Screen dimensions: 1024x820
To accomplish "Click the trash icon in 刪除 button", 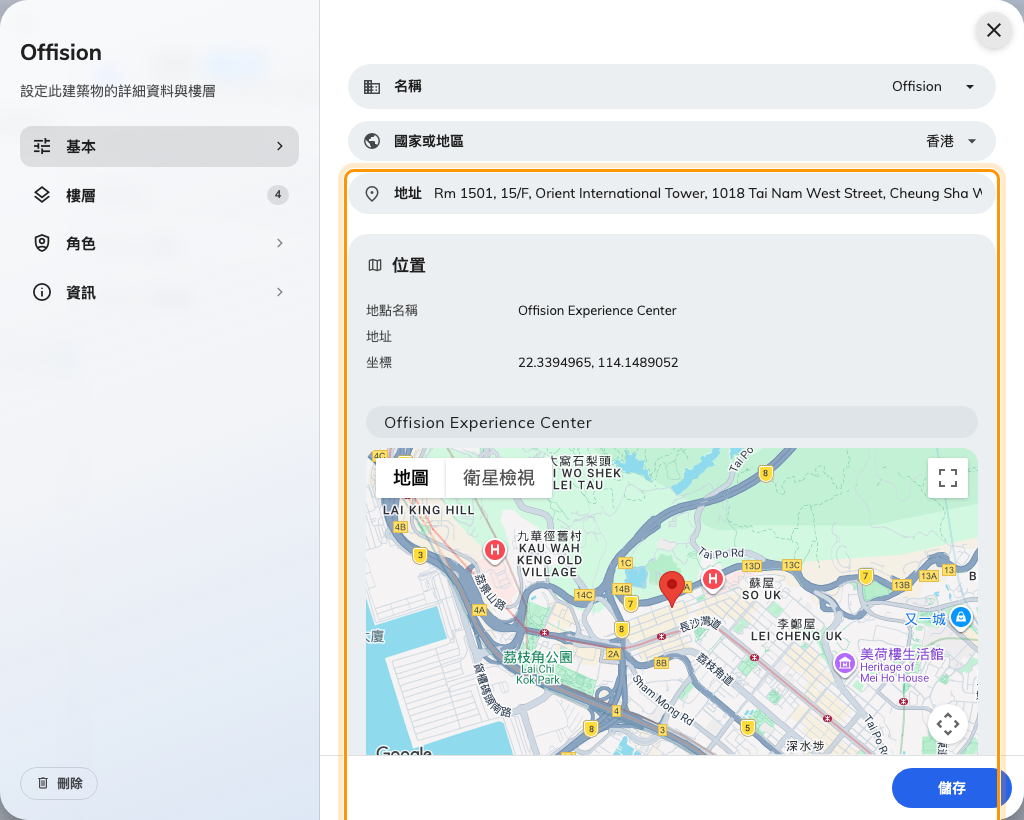I will 43,783.
